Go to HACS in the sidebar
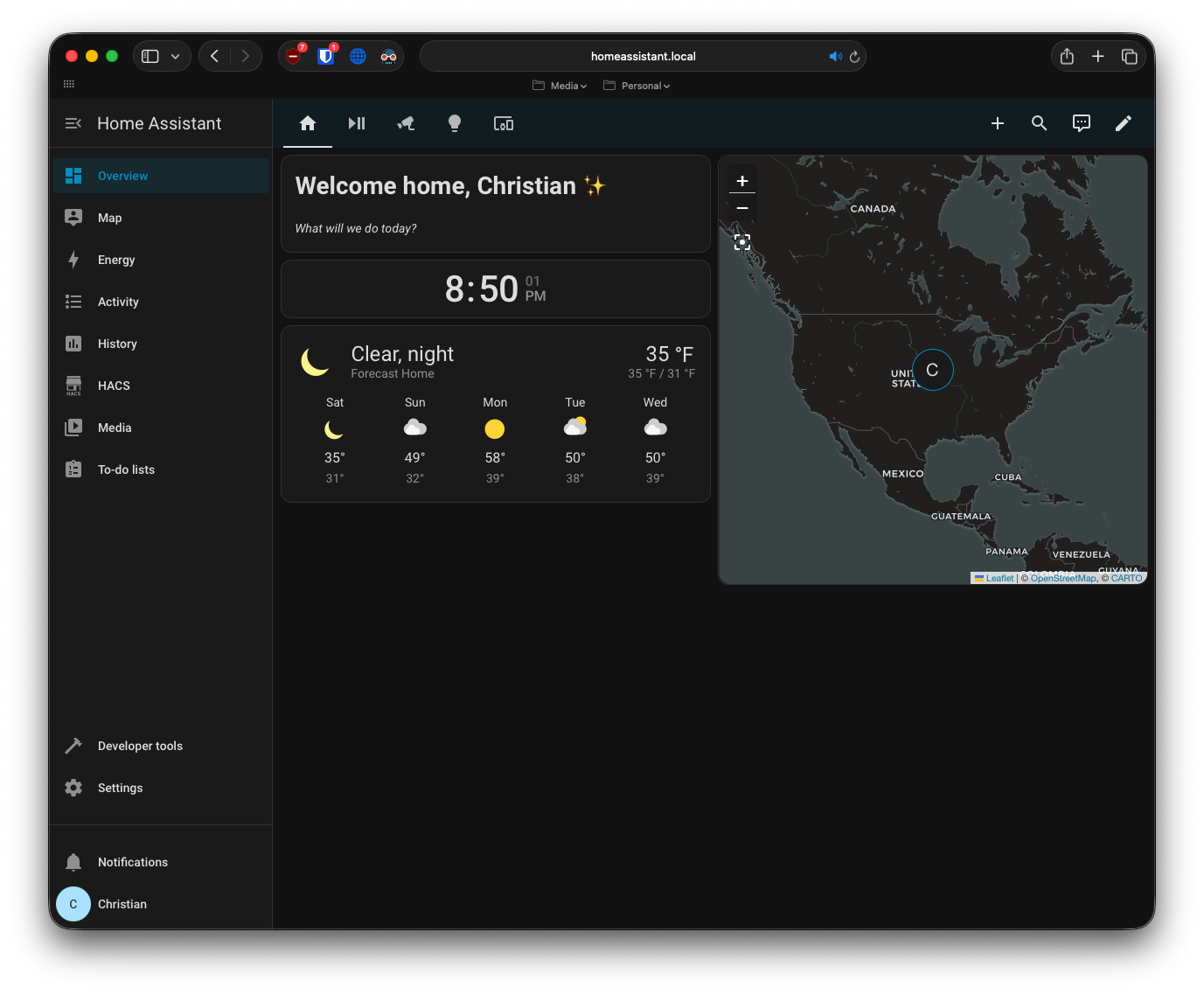 [114, 386]
